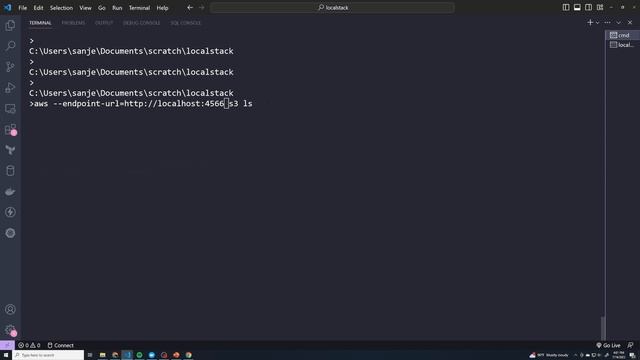
Task: Click the aws s3 ls command line
Action: pos(140,104)
